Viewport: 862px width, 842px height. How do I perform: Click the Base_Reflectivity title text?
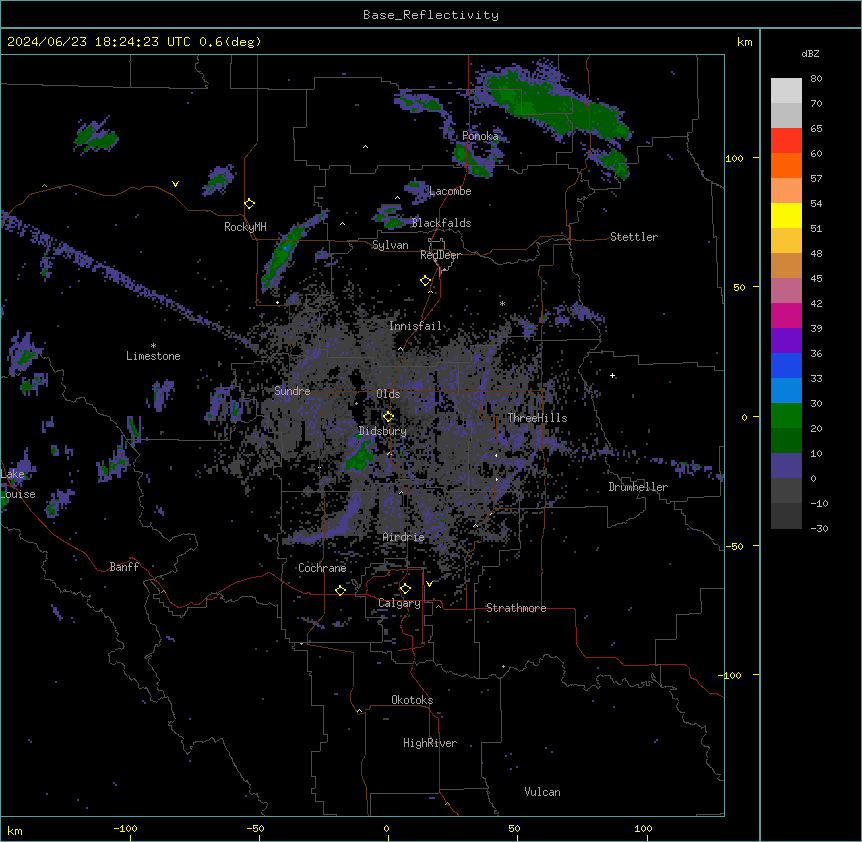tap(431, 15)
